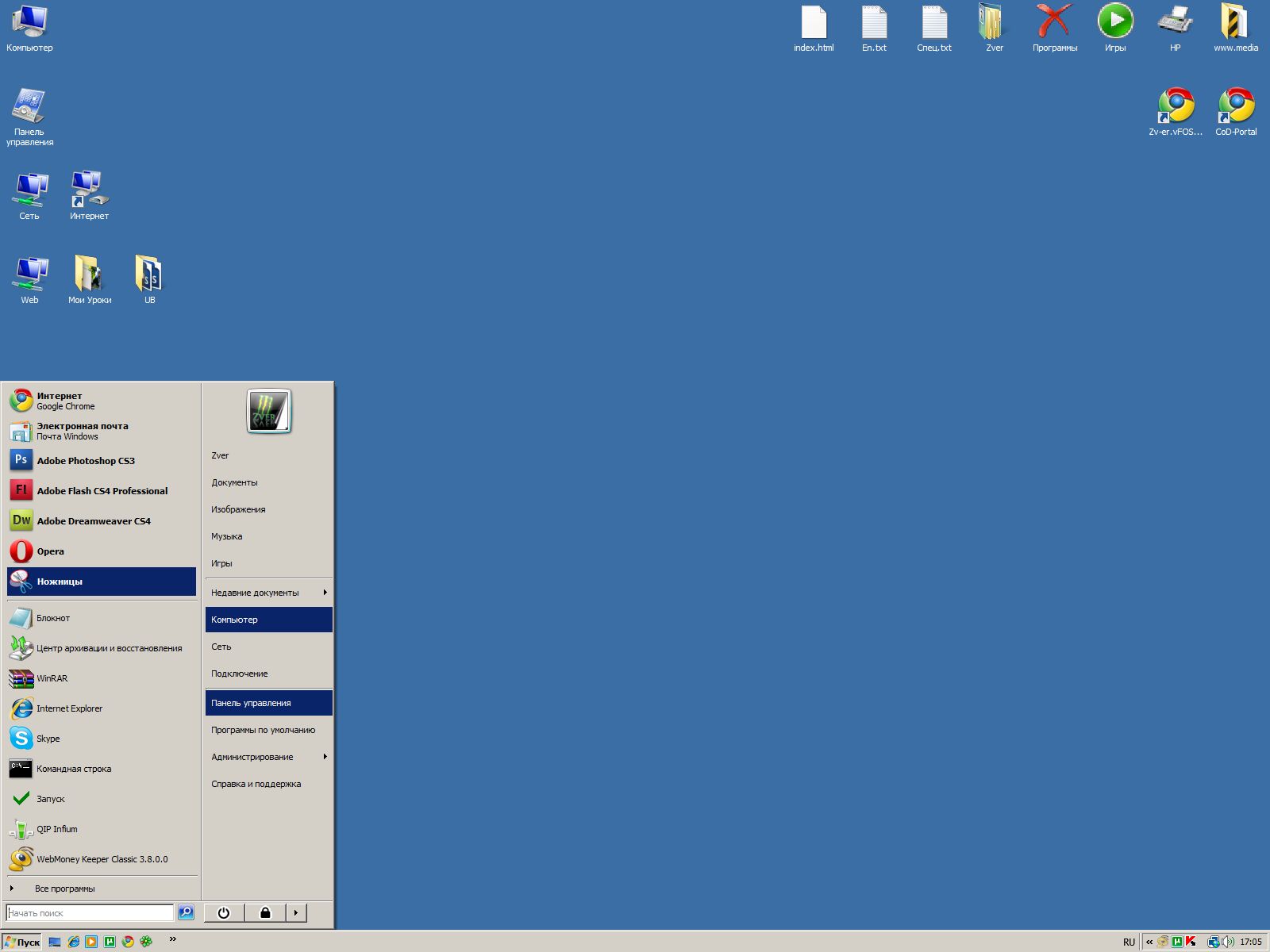Open WinRAR from the Start menu
Image resolution: width=1270 pixels, height=952 pixels.
click(x=52, y=678)
